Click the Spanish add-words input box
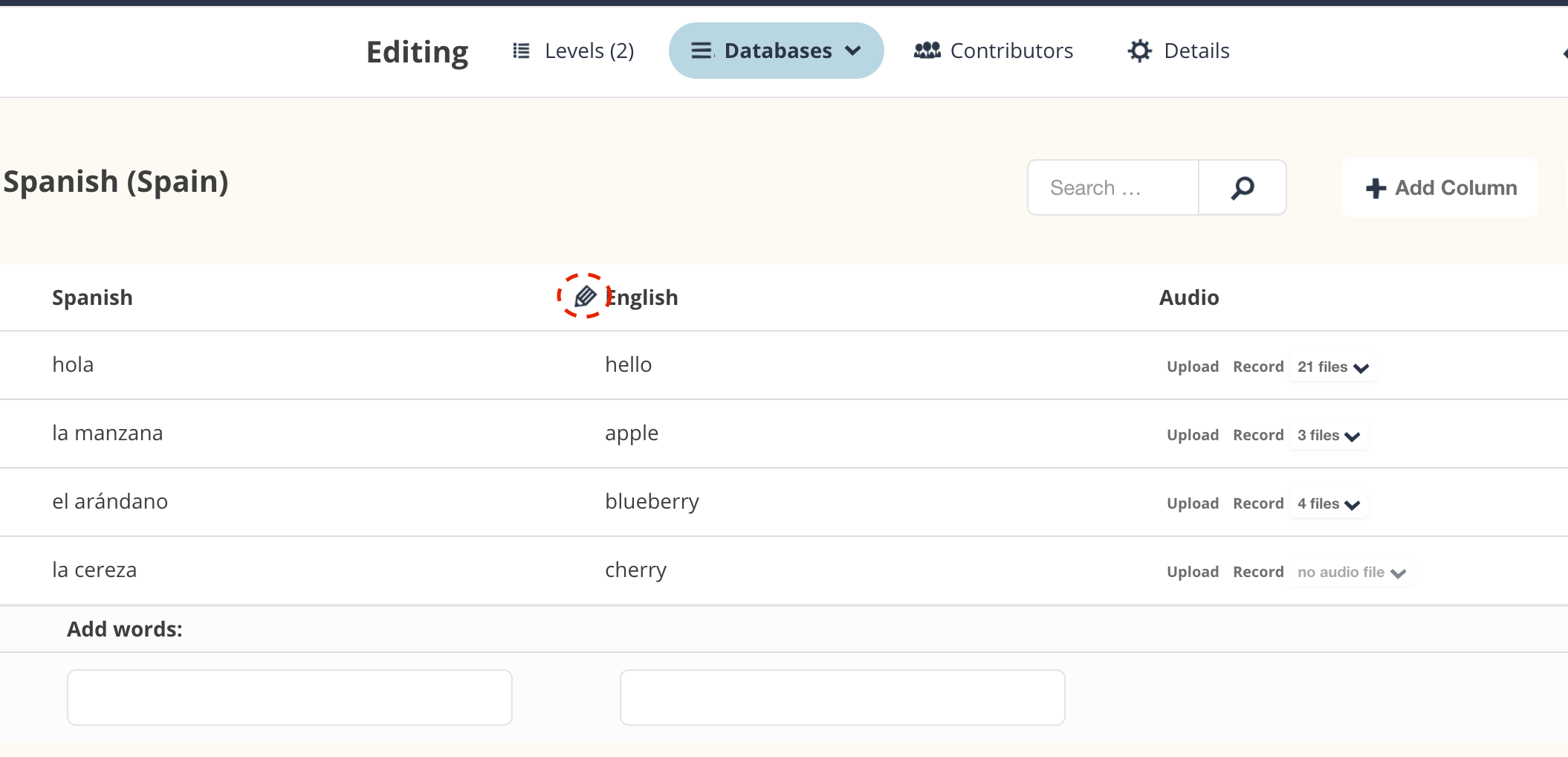The width and height of the screenshot is (1568, 757). 290,698
